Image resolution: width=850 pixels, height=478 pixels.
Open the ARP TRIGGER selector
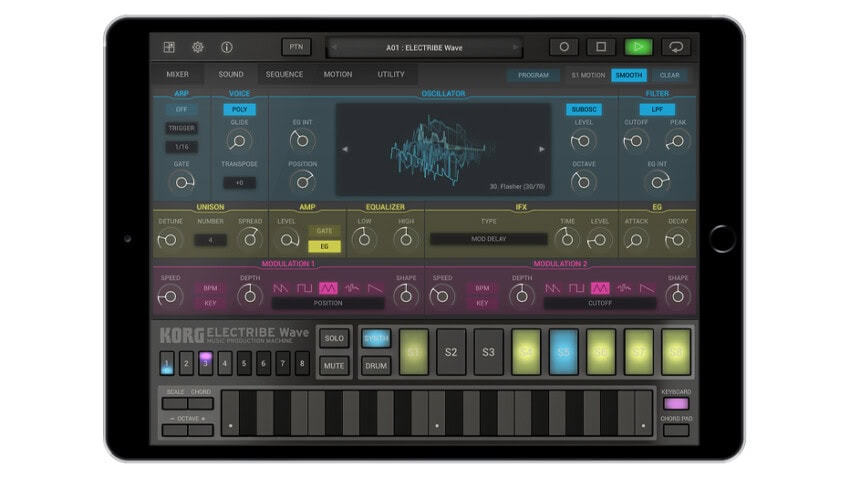click(182, 128)
